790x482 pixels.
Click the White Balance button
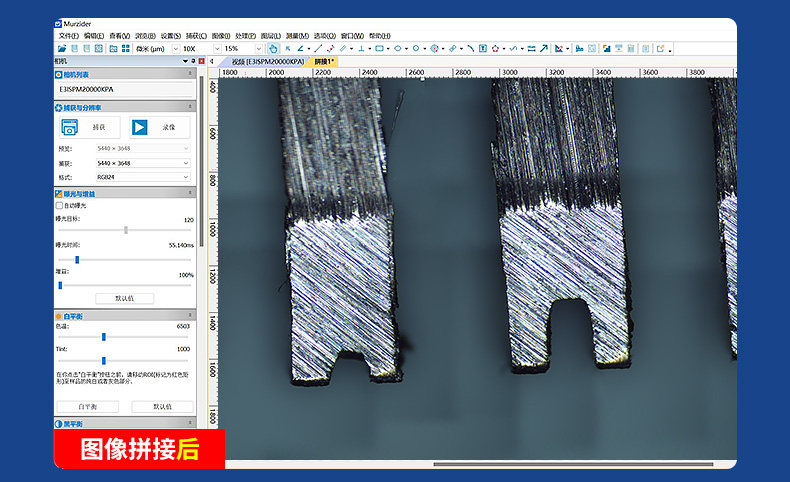(88, 406)
